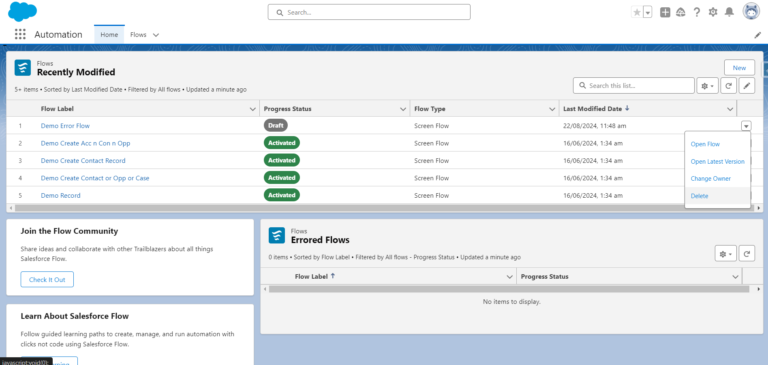This screenshot has width=768, height=365.
Task: Open the Help question mark icon
Action: click(696, 13)
